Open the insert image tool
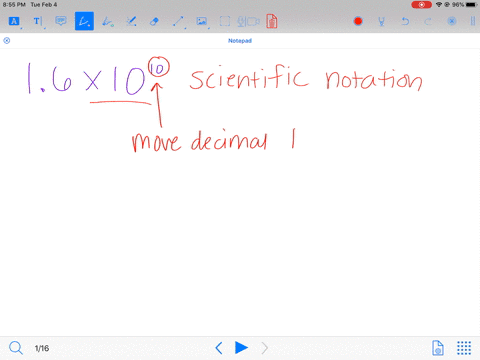Viewport: 480px width, 360px height. 202,22
